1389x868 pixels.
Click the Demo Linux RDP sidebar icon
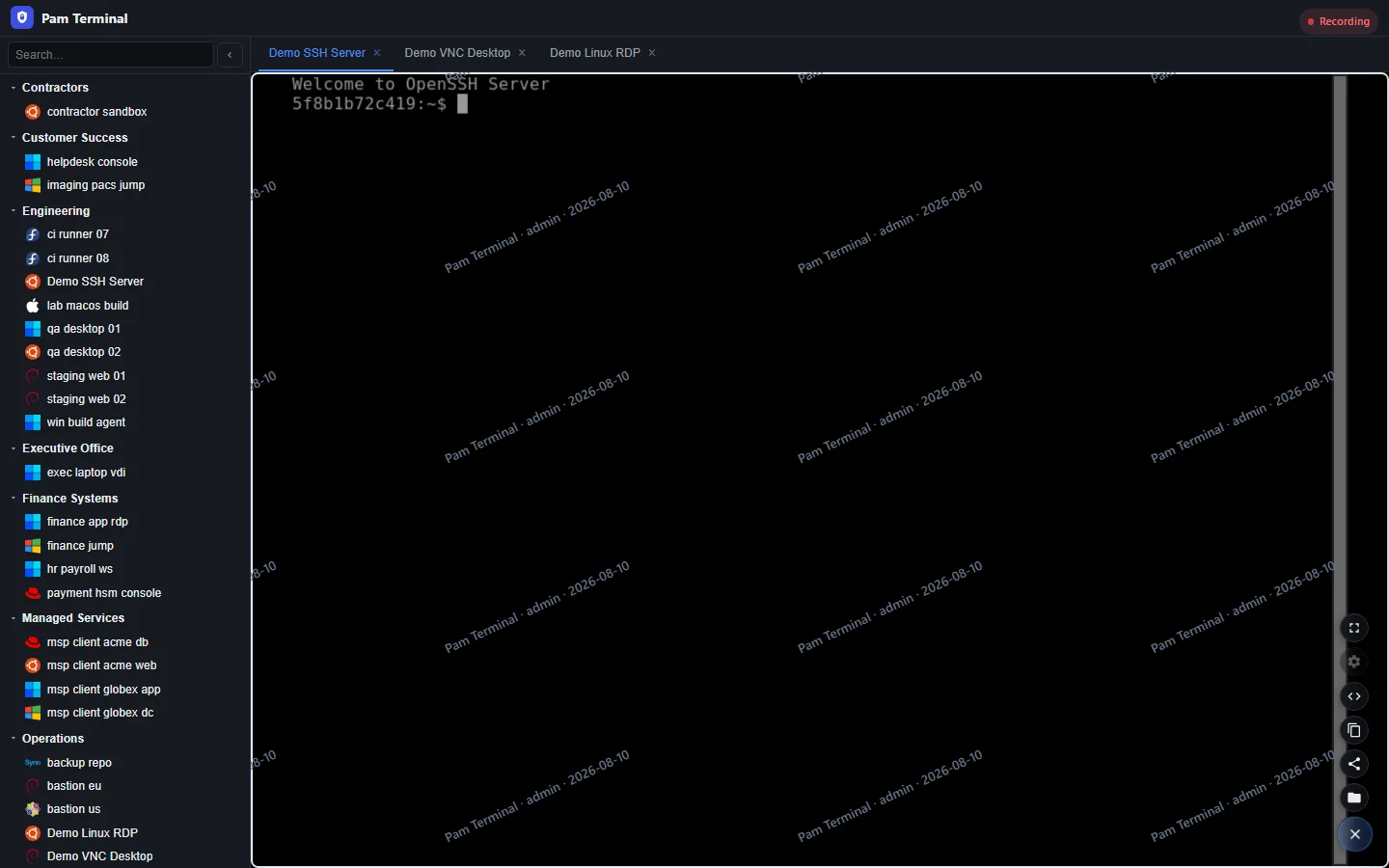pos(33,833)
